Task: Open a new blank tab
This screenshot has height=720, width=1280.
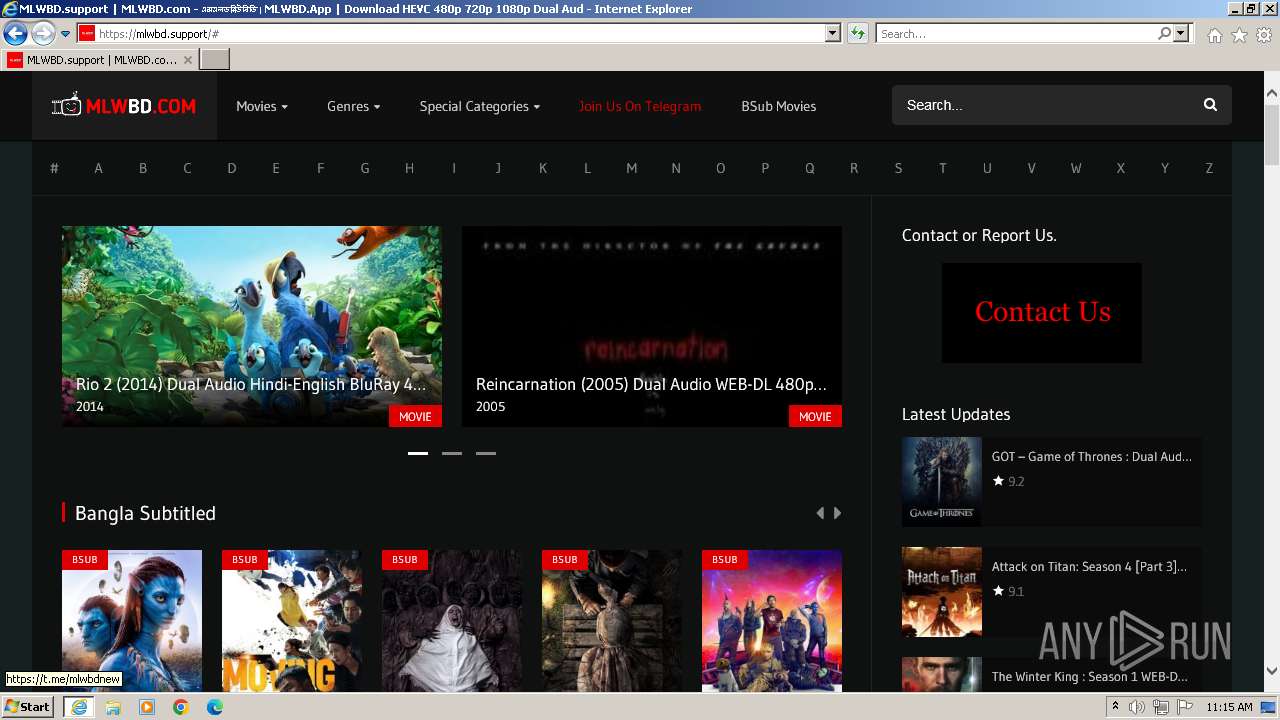Action: coord(215,60)
